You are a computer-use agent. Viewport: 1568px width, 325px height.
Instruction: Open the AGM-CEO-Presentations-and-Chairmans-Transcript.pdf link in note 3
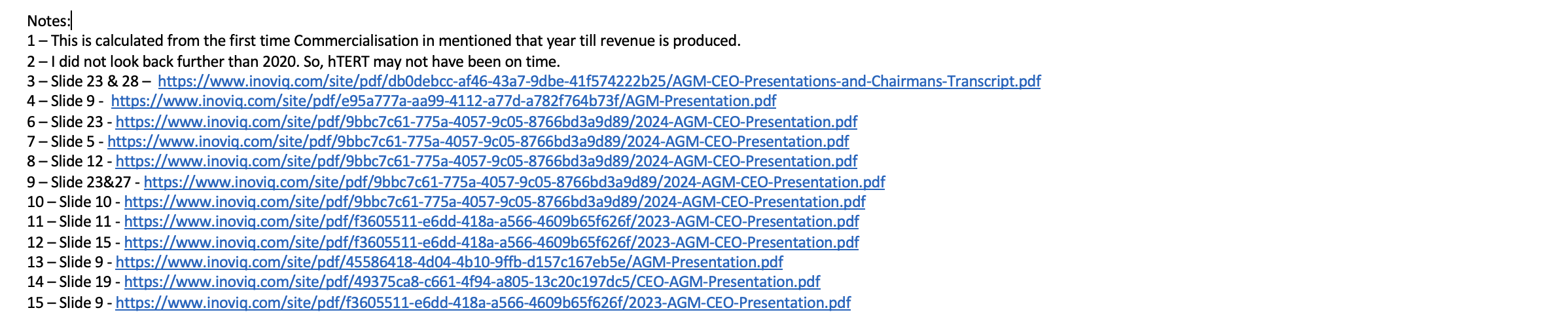click(x=599, y=81)
